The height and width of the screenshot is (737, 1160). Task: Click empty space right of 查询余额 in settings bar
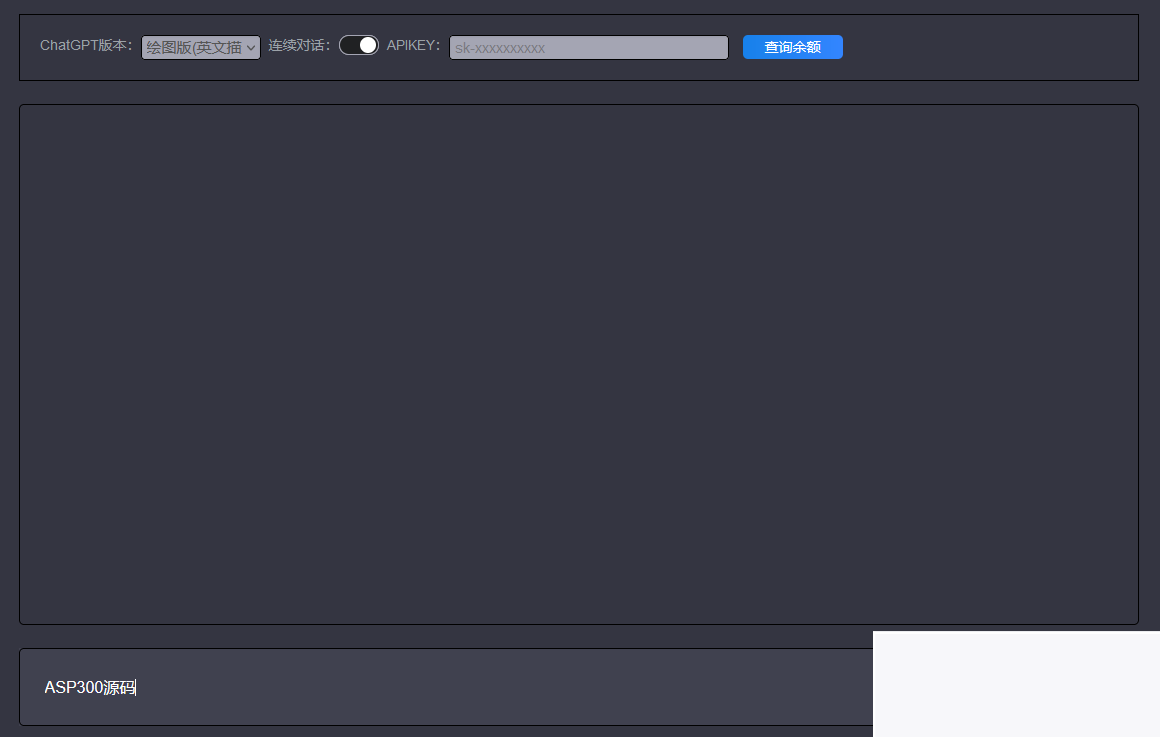[x=990, y=47]
